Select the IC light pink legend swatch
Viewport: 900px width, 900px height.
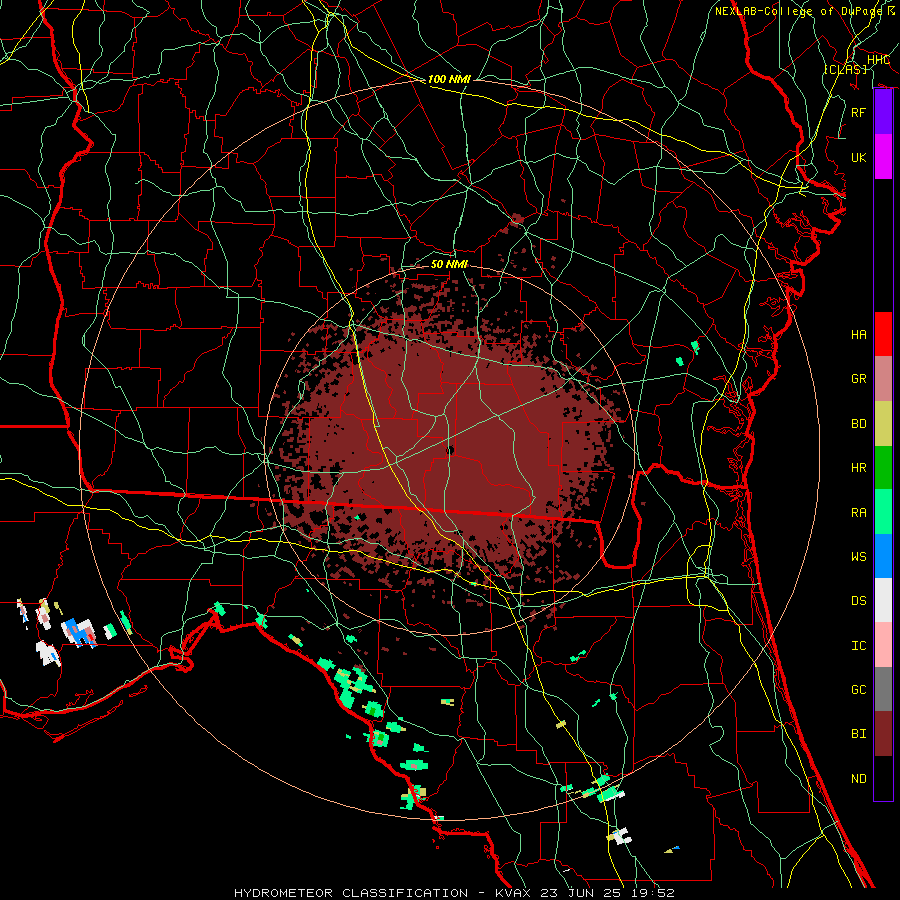(883, 645)
